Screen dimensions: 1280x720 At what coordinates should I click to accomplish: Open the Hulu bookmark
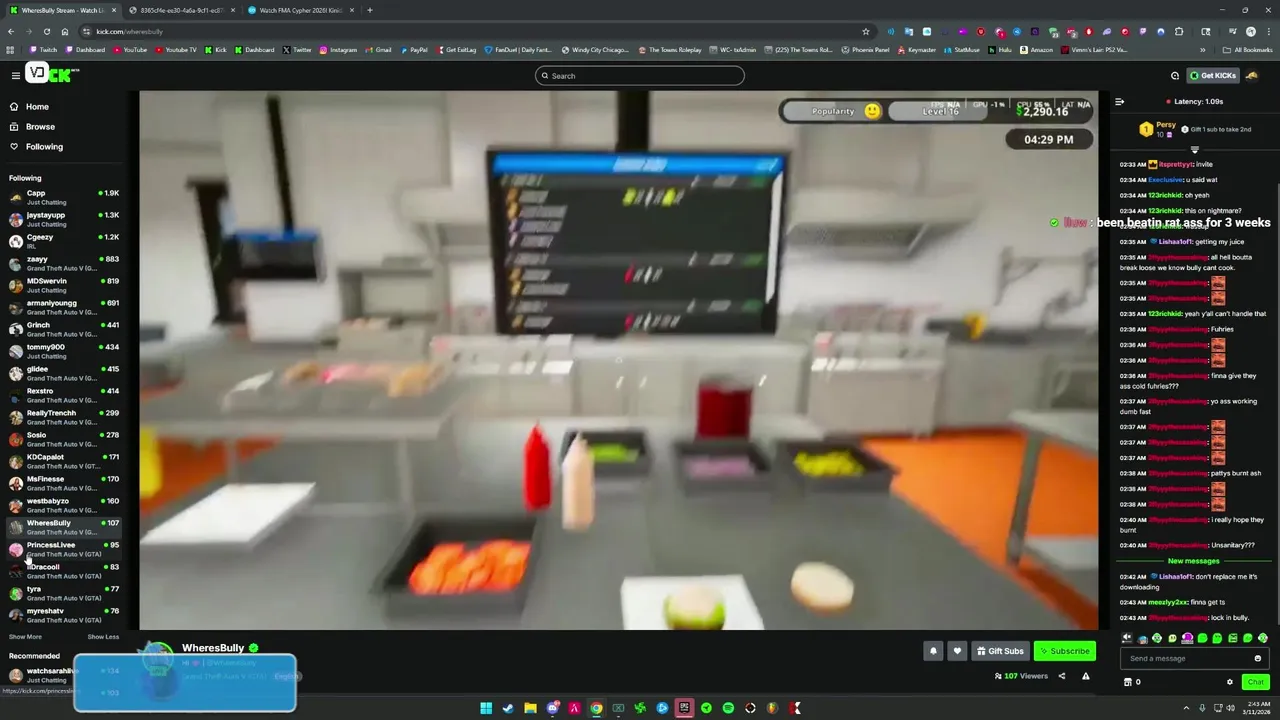click(1001, 49)
